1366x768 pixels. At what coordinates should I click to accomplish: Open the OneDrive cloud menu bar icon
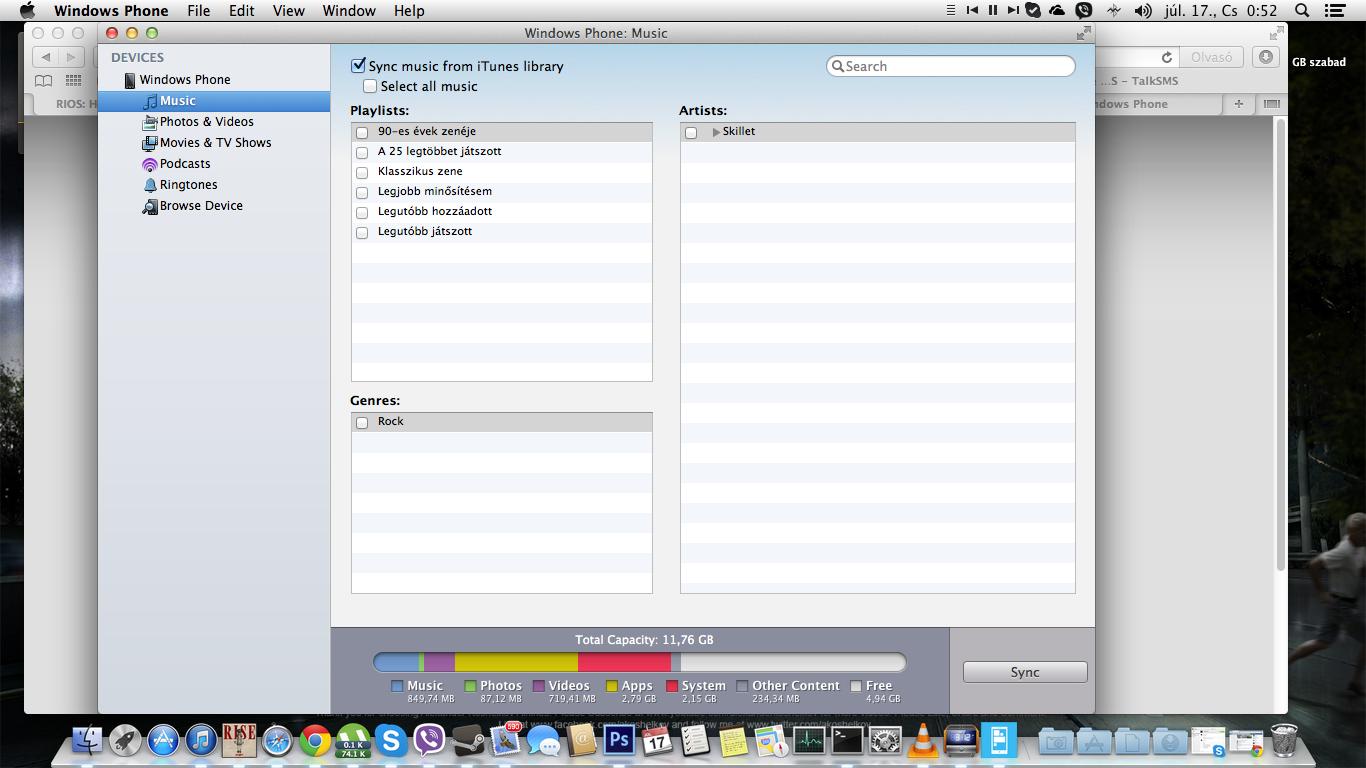click(x=1057, y=10)
